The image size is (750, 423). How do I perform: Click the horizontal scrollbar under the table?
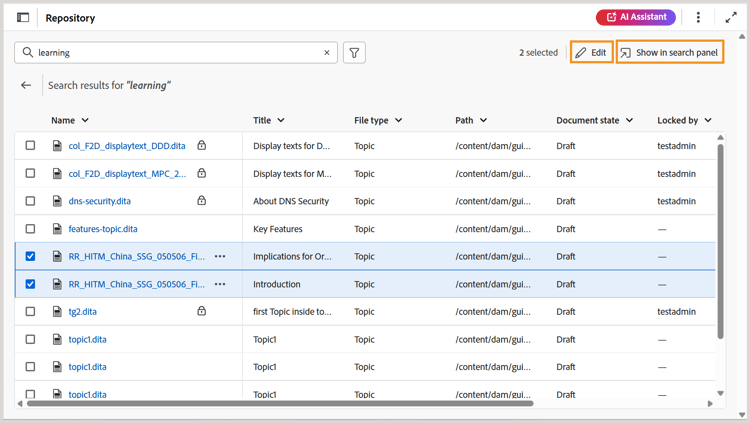point(280,404)
